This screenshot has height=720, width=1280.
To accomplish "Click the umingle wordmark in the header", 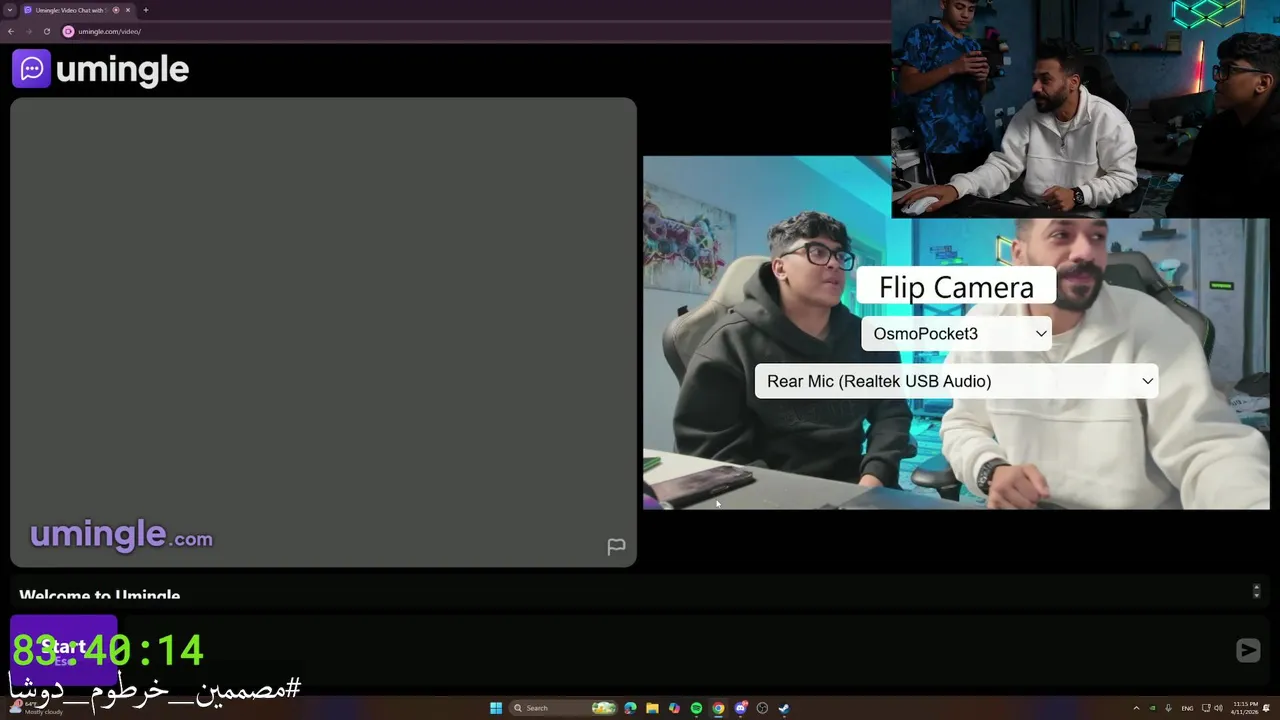I will pos(122,69).
